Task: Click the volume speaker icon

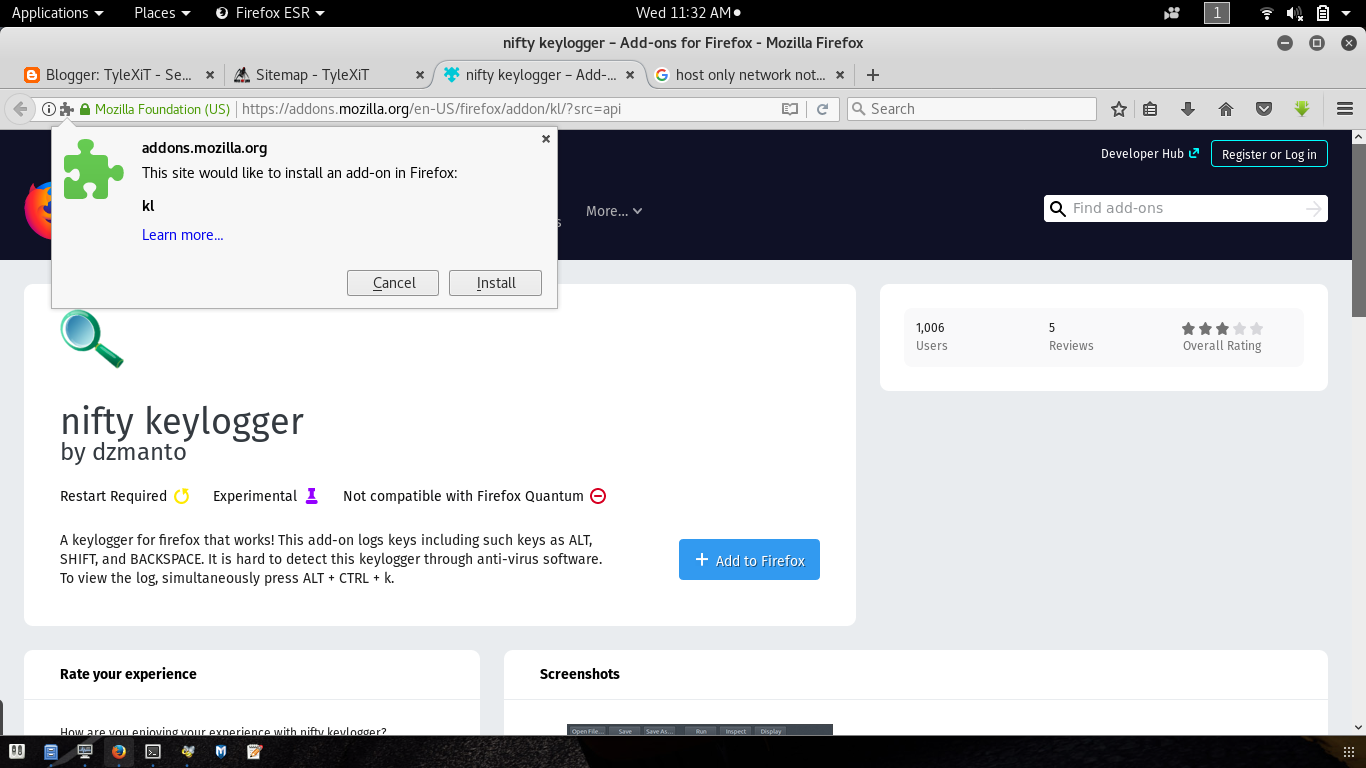Action: [1293, 13]
